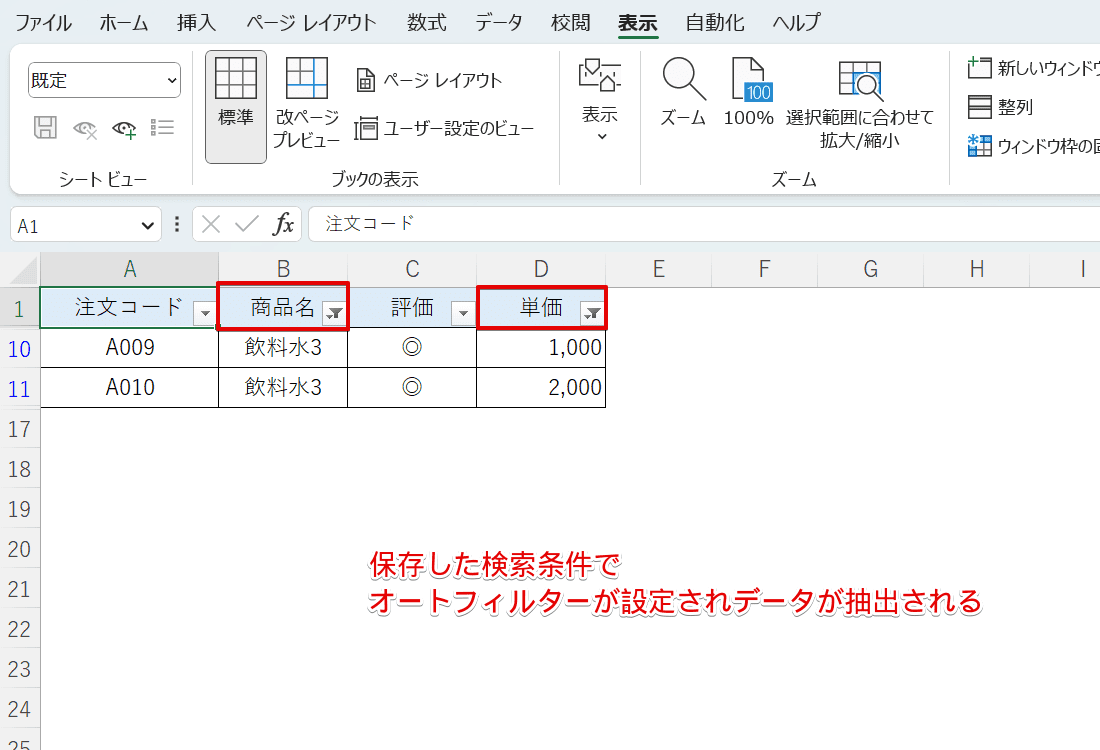This screenshot has height=750, width=1100.
Task: Select column F header
Action: coord(765,269)
